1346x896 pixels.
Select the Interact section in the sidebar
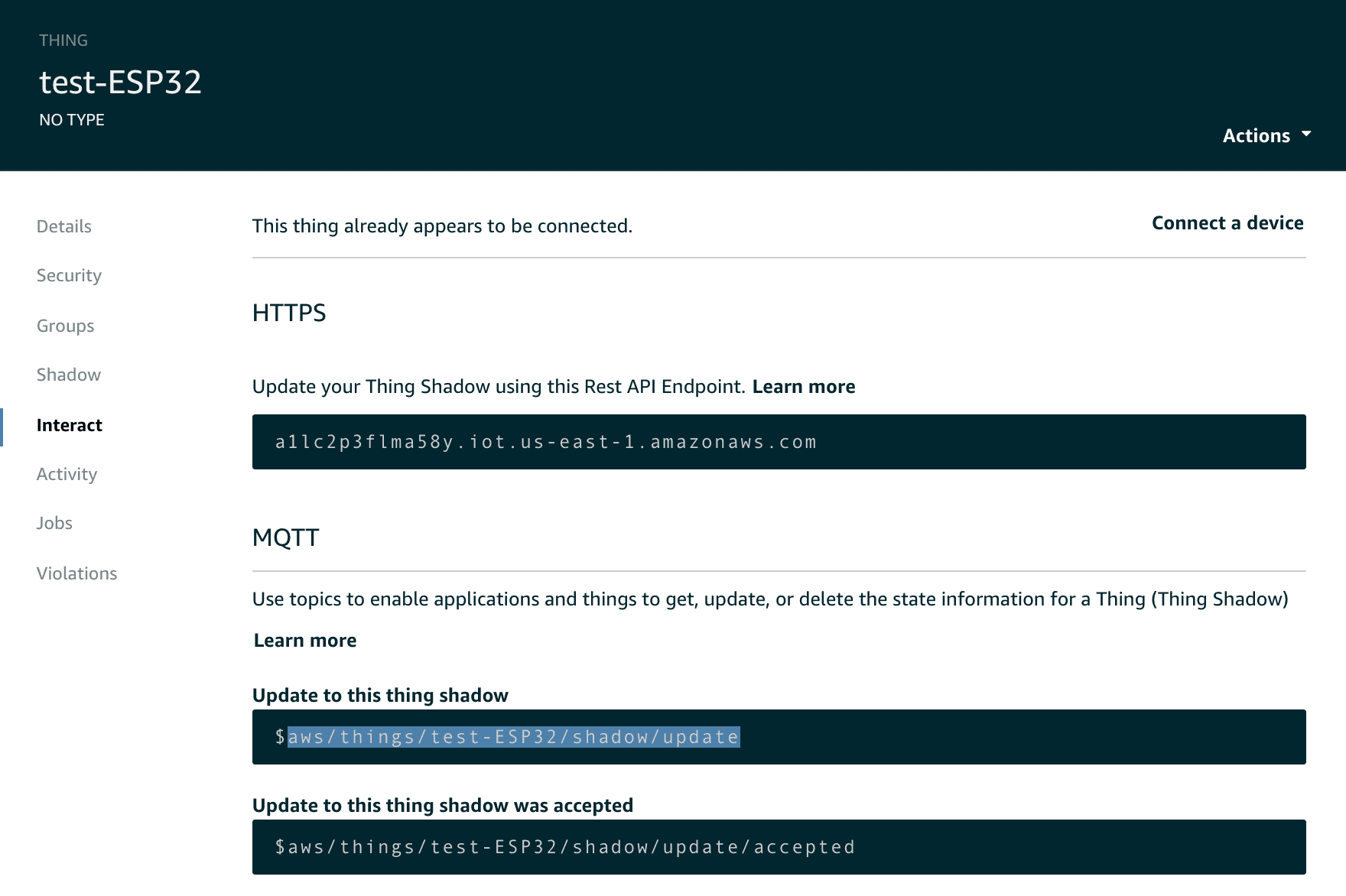tap(70, 425)
